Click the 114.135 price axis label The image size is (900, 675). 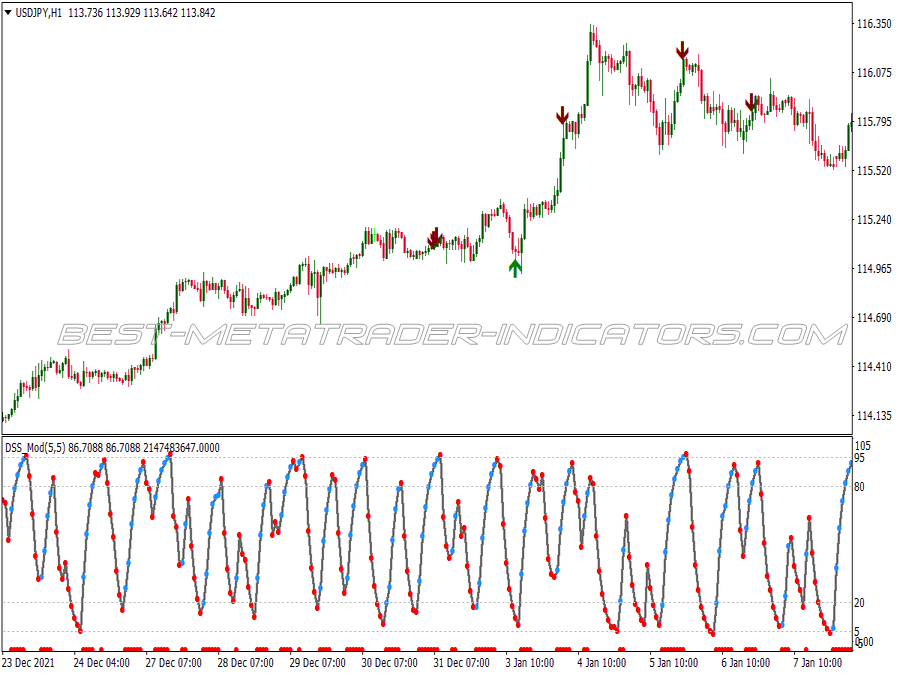(874, 416)
